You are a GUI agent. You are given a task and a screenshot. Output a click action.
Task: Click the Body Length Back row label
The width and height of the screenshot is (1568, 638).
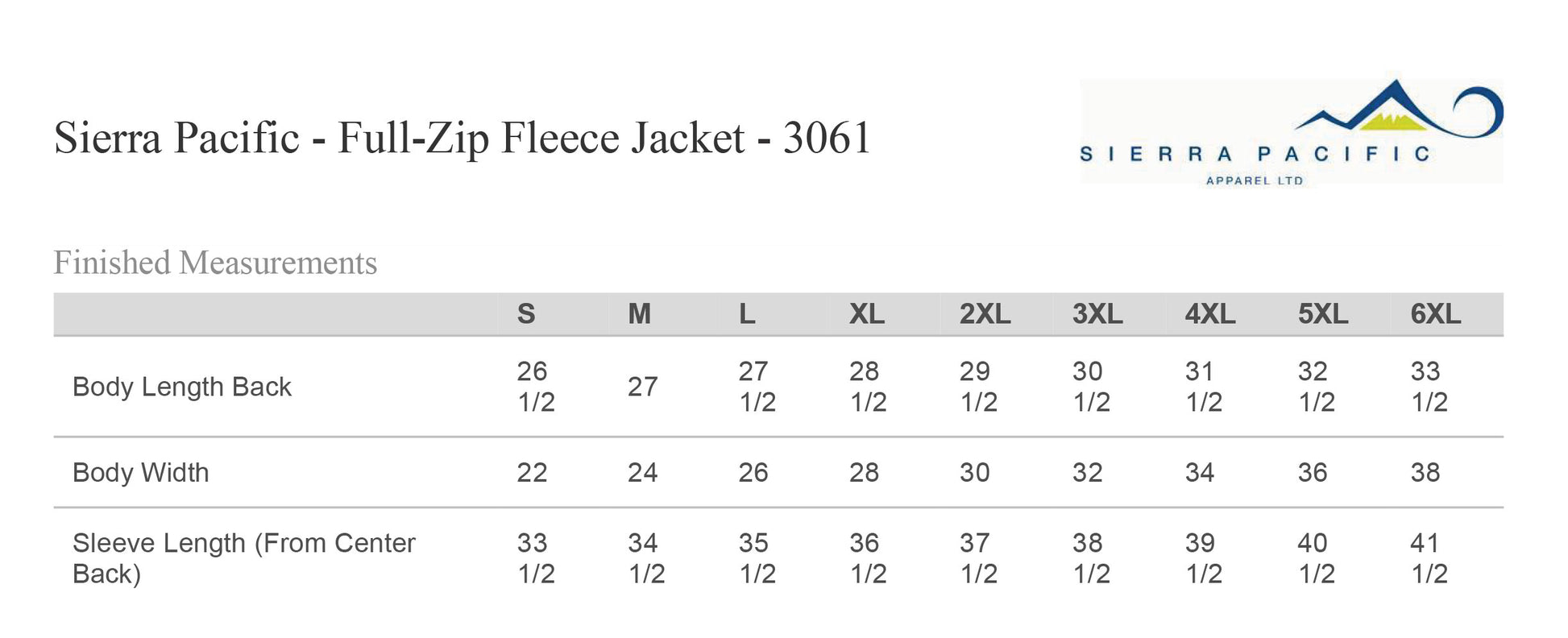point(182,387)
